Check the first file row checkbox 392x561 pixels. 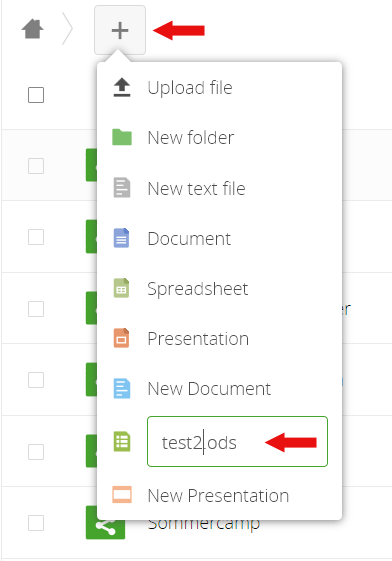[36, 166]
